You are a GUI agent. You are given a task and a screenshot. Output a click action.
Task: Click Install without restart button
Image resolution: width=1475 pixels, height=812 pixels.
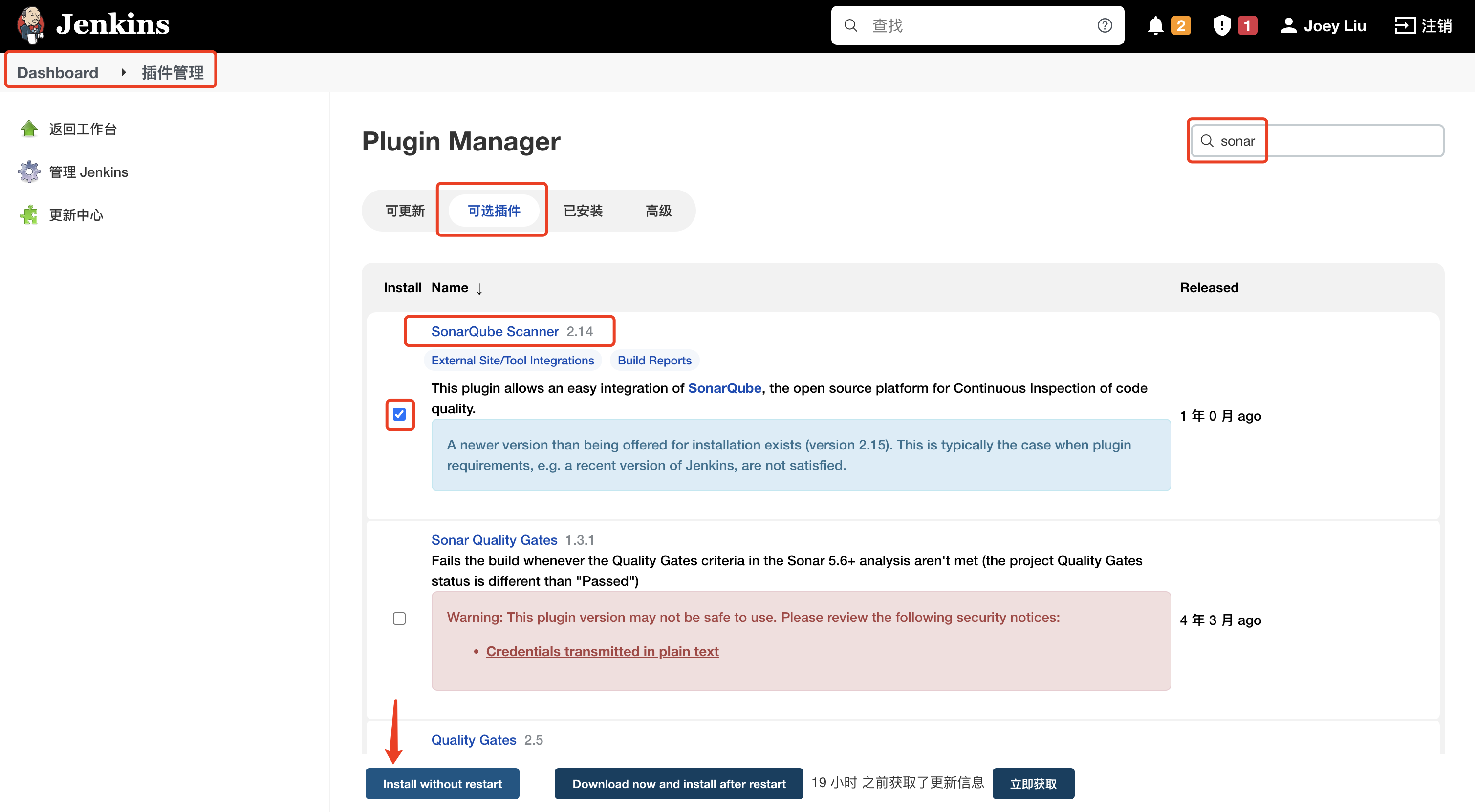(x=442, y=783)
